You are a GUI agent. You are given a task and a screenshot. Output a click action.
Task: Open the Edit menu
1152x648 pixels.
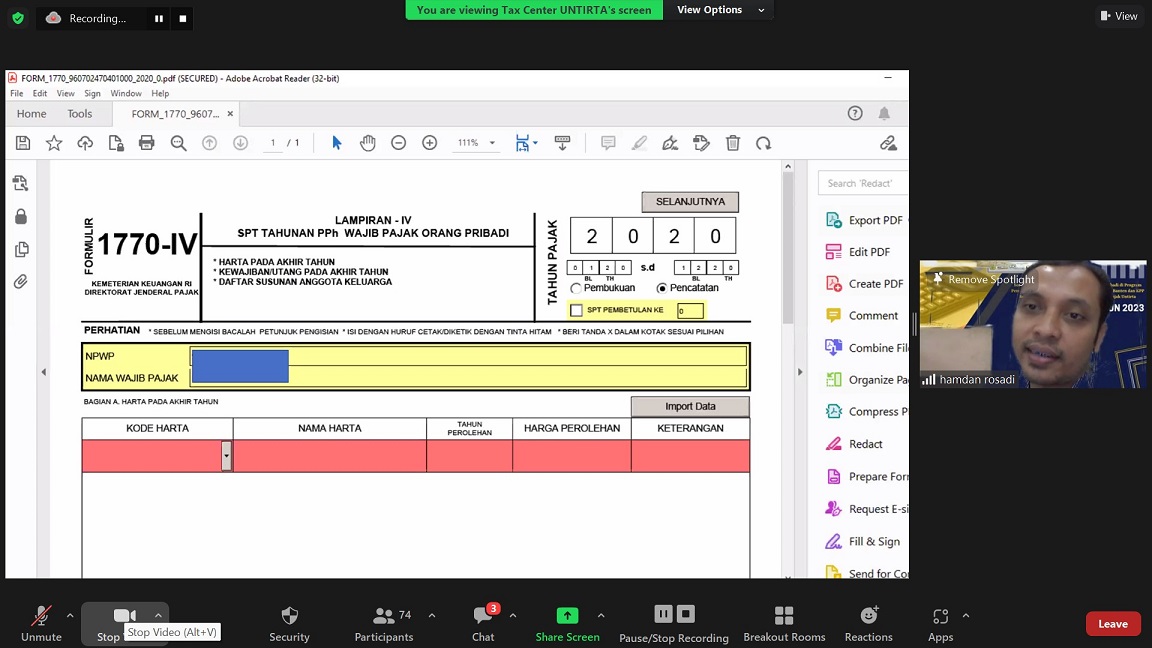tap(40, 93)
